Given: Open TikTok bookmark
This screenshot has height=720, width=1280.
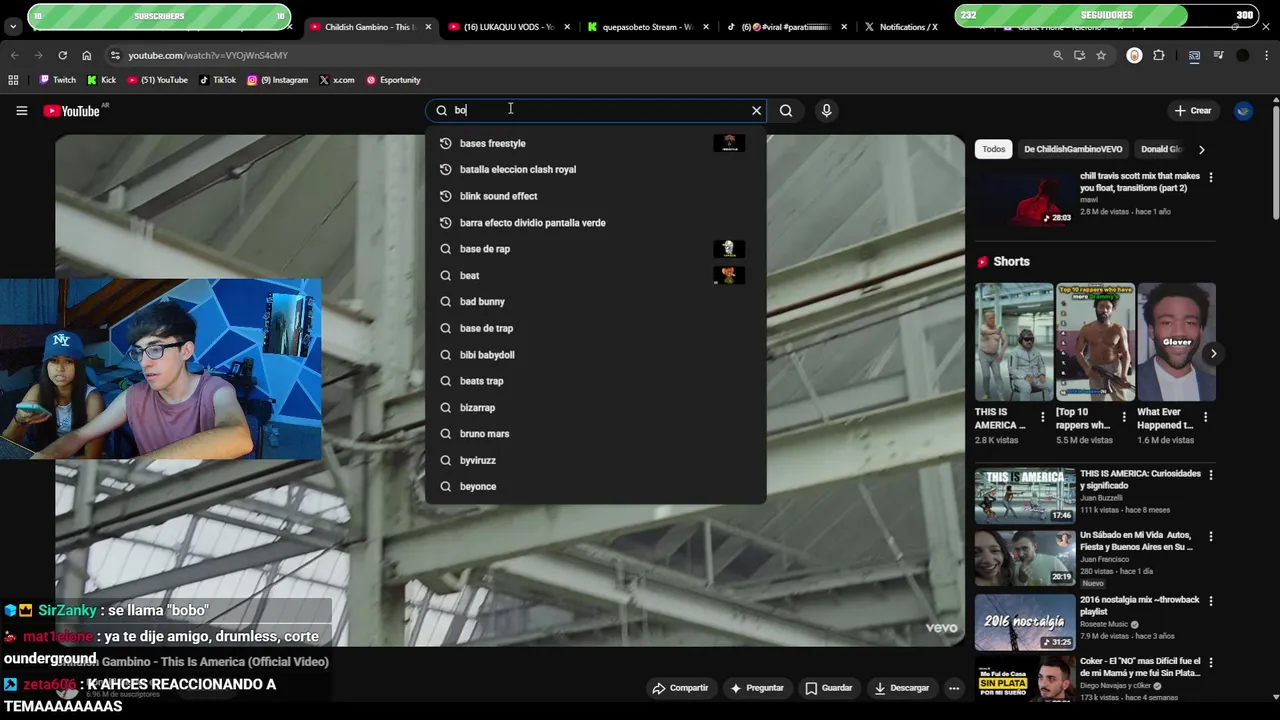Looking at the screenshot, I should 218,80.
